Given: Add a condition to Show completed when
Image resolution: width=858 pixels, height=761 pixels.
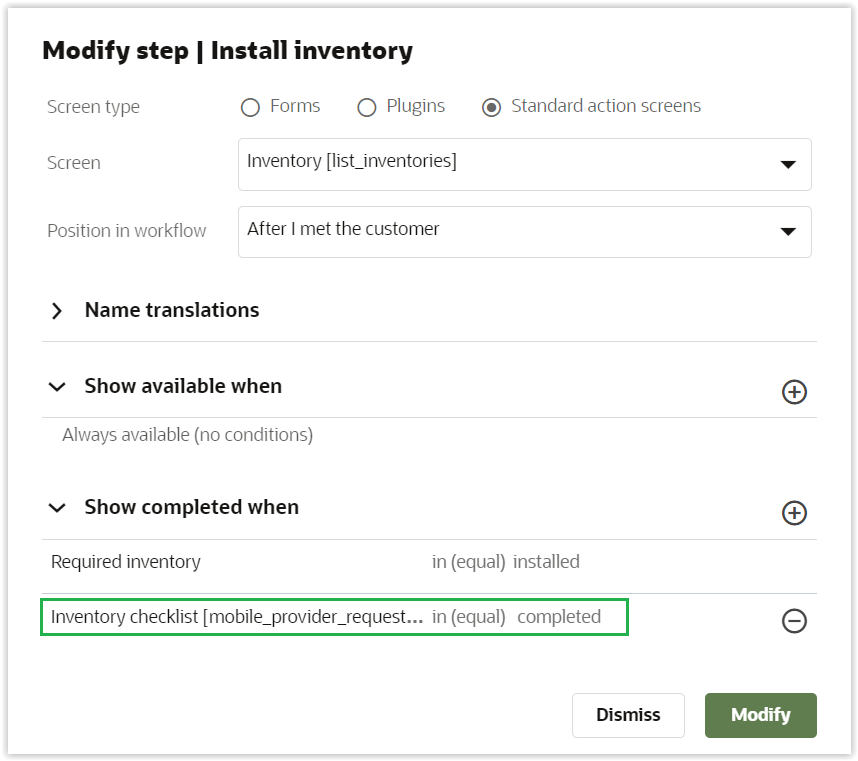Looking at the screenshot, I should pyautogui.click(x=794, y=513).
